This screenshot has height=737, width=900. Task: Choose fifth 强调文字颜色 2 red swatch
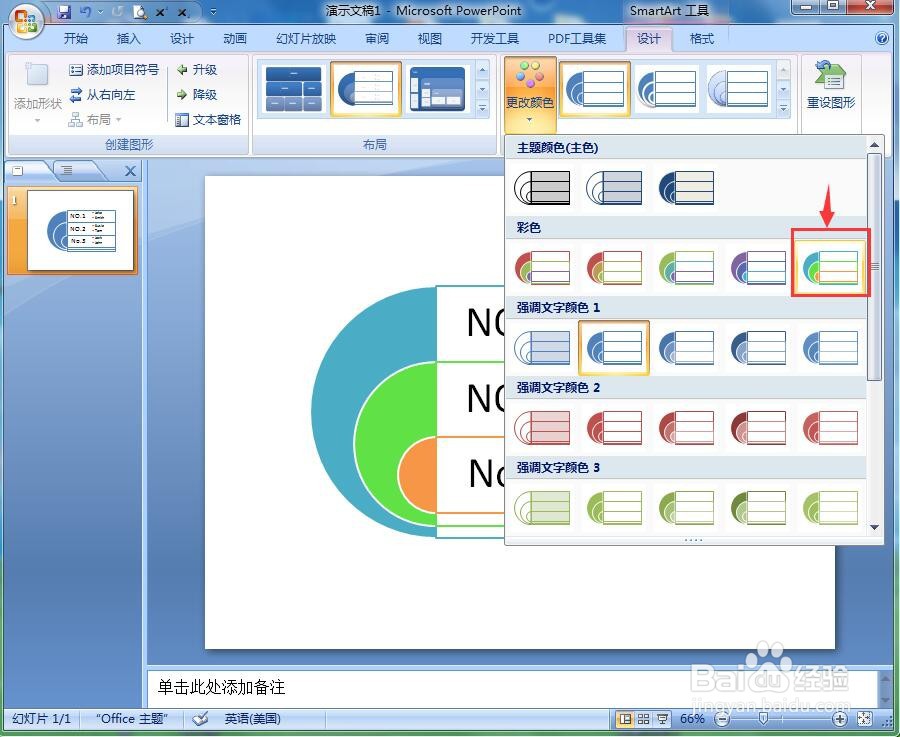tap(830, 428)
